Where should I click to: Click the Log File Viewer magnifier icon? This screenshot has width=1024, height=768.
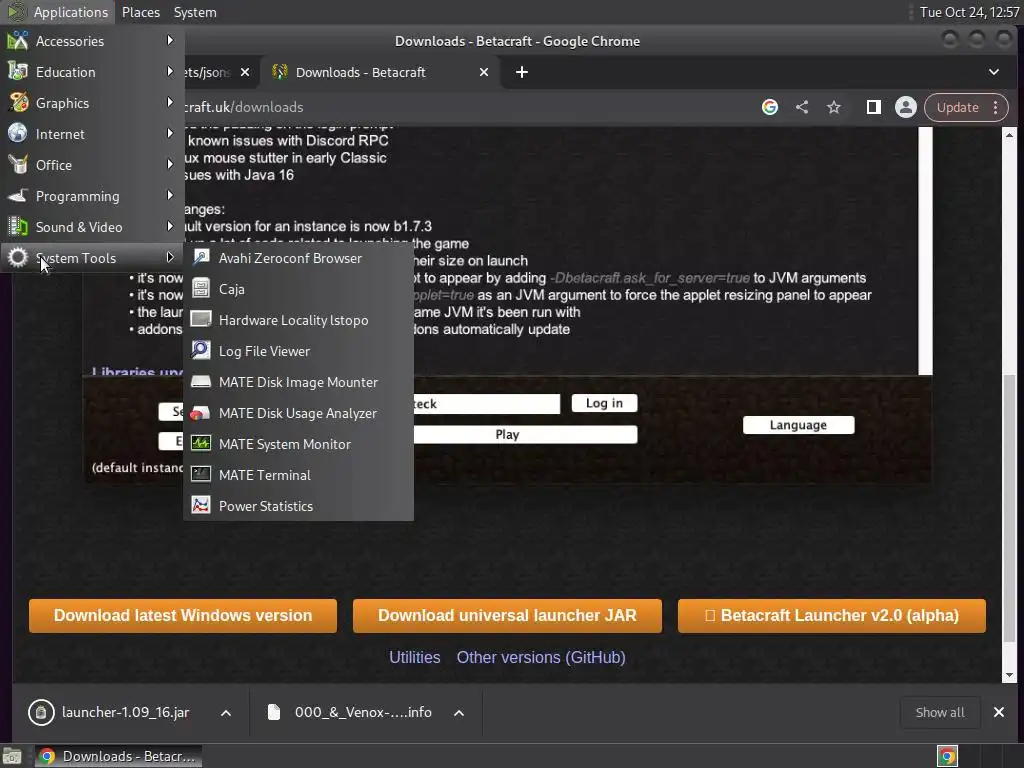click(200, 351)
